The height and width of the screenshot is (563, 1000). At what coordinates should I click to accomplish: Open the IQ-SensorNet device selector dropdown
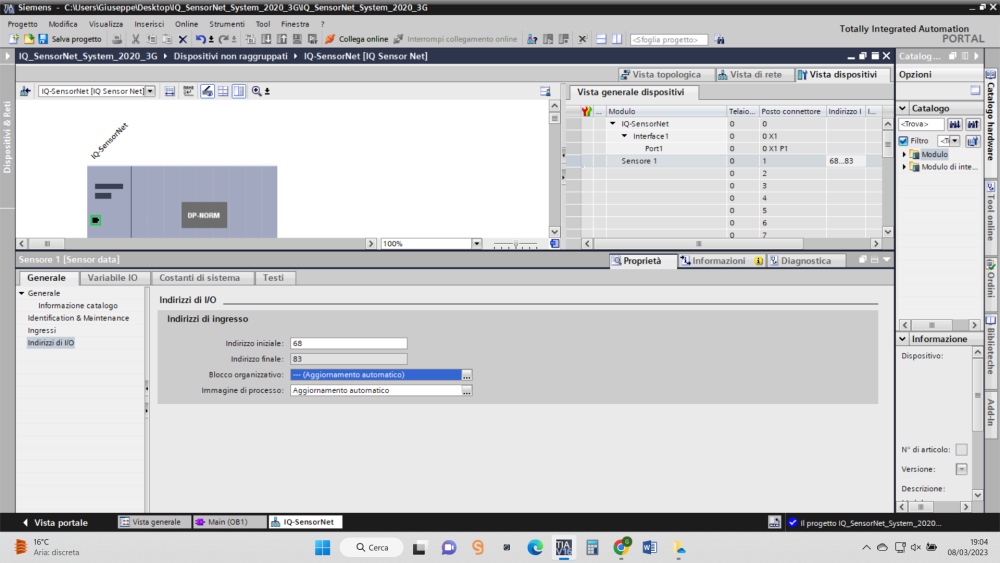pos(150,91)
